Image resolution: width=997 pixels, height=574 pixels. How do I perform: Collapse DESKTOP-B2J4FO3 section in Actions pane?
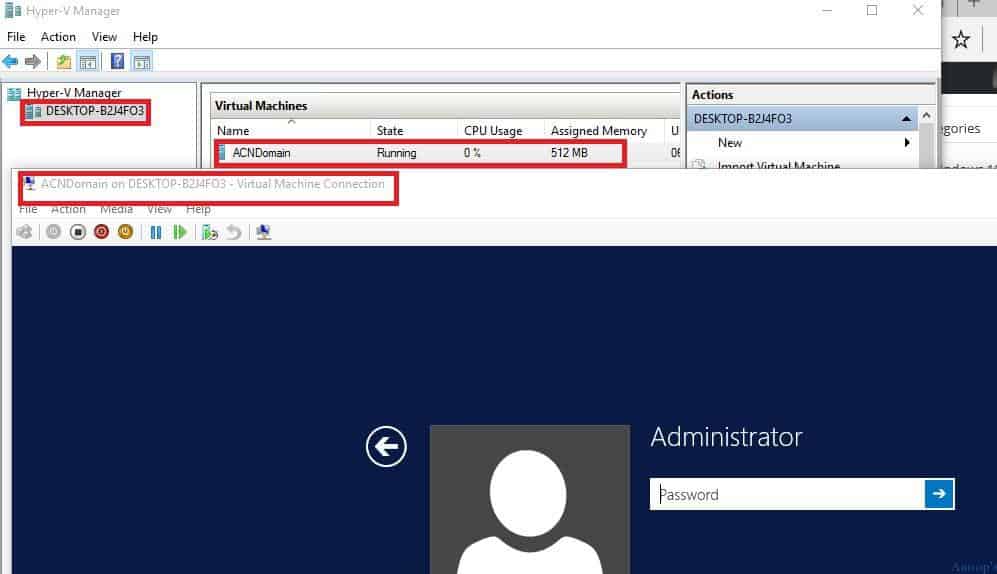click(906, 119)
